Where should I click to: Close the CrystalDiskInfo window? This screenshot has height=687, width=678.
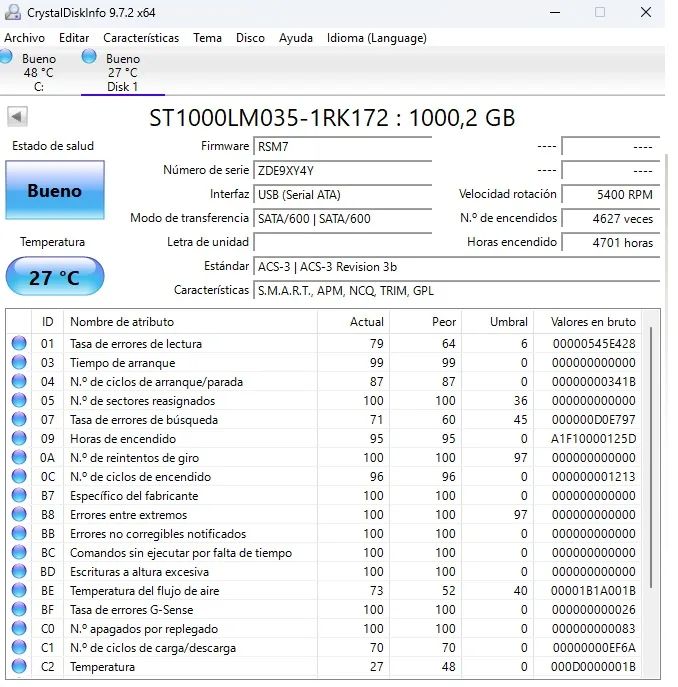point(646,12)
